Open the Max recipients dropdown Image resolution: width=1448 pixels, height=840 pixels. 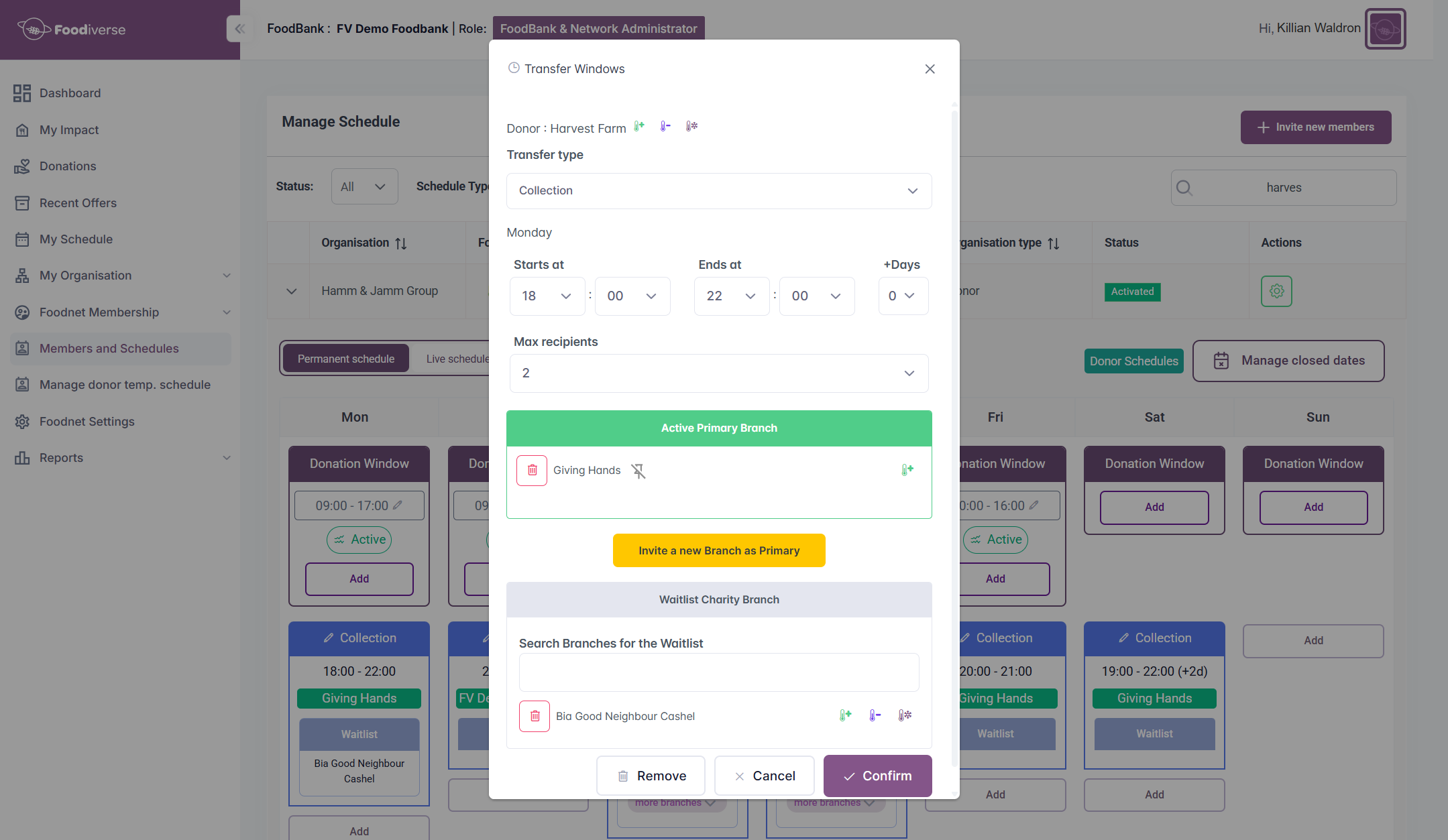point(719,373)
